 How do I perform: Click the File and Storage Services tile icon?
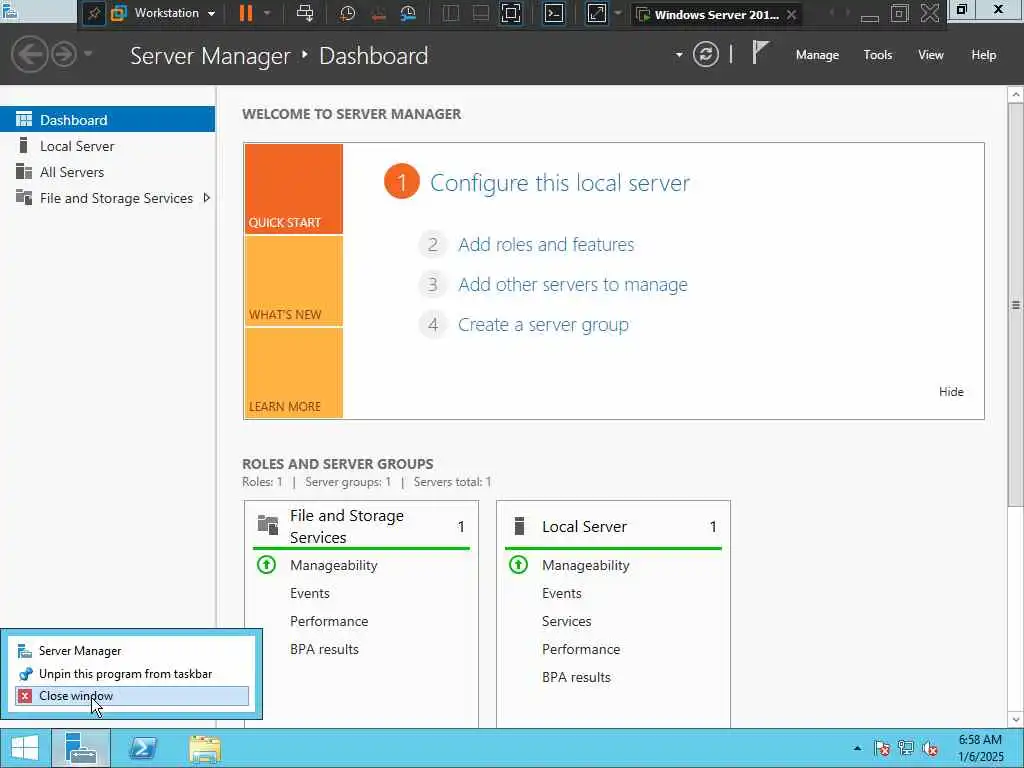268,524
